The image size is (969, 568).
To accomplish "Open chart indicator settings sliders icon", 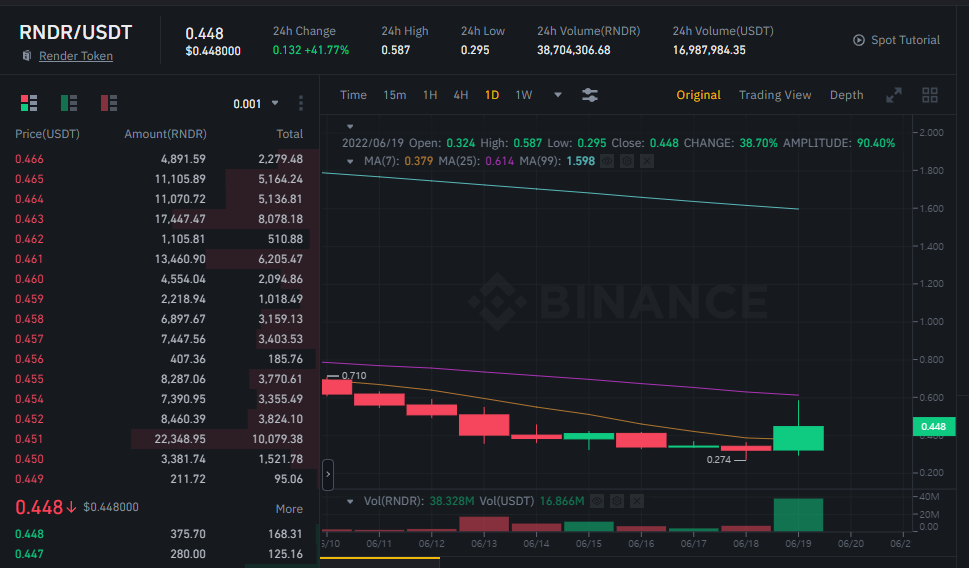I will [x=590, y=95].
